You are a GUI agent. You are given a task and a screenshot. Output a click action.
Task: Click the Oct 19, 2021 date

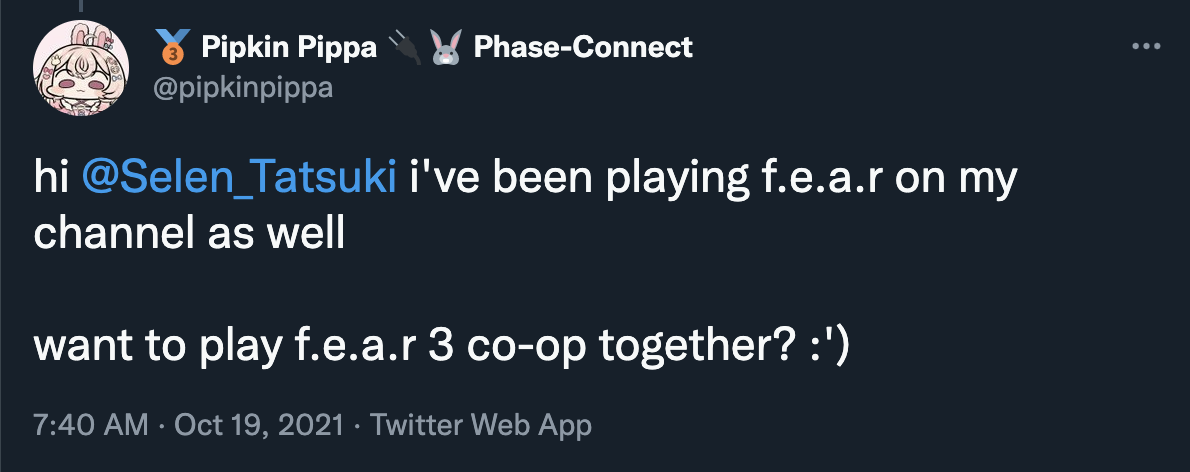260,425
